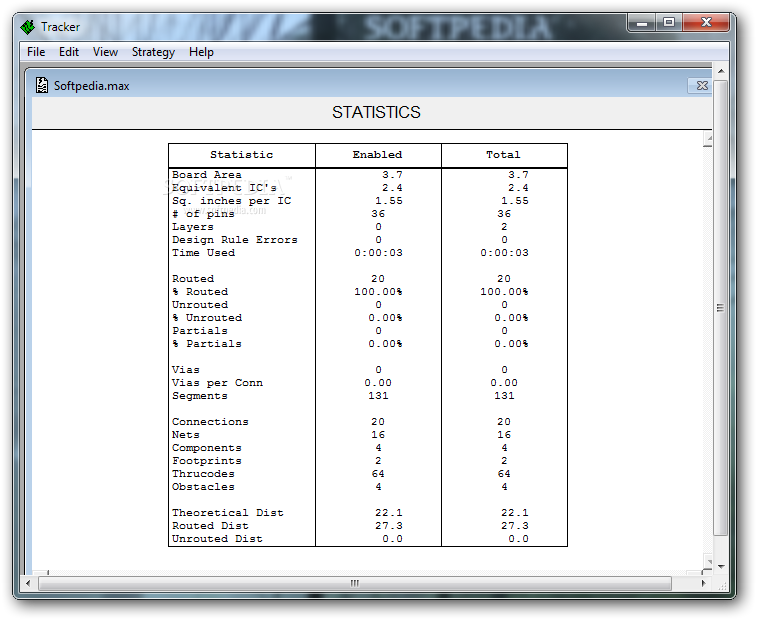
Task: Select the Equivalent IC's row label
Action: (224, 188)
